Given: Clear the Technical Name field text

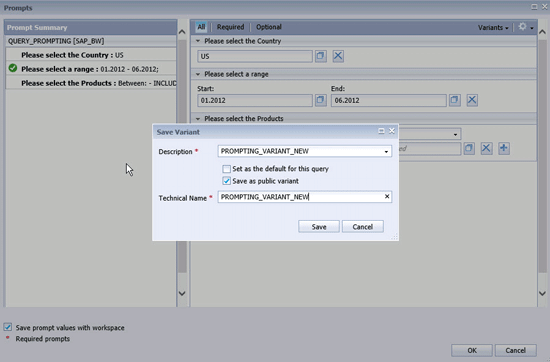Looking at the screenshot, I should point(387,197).
